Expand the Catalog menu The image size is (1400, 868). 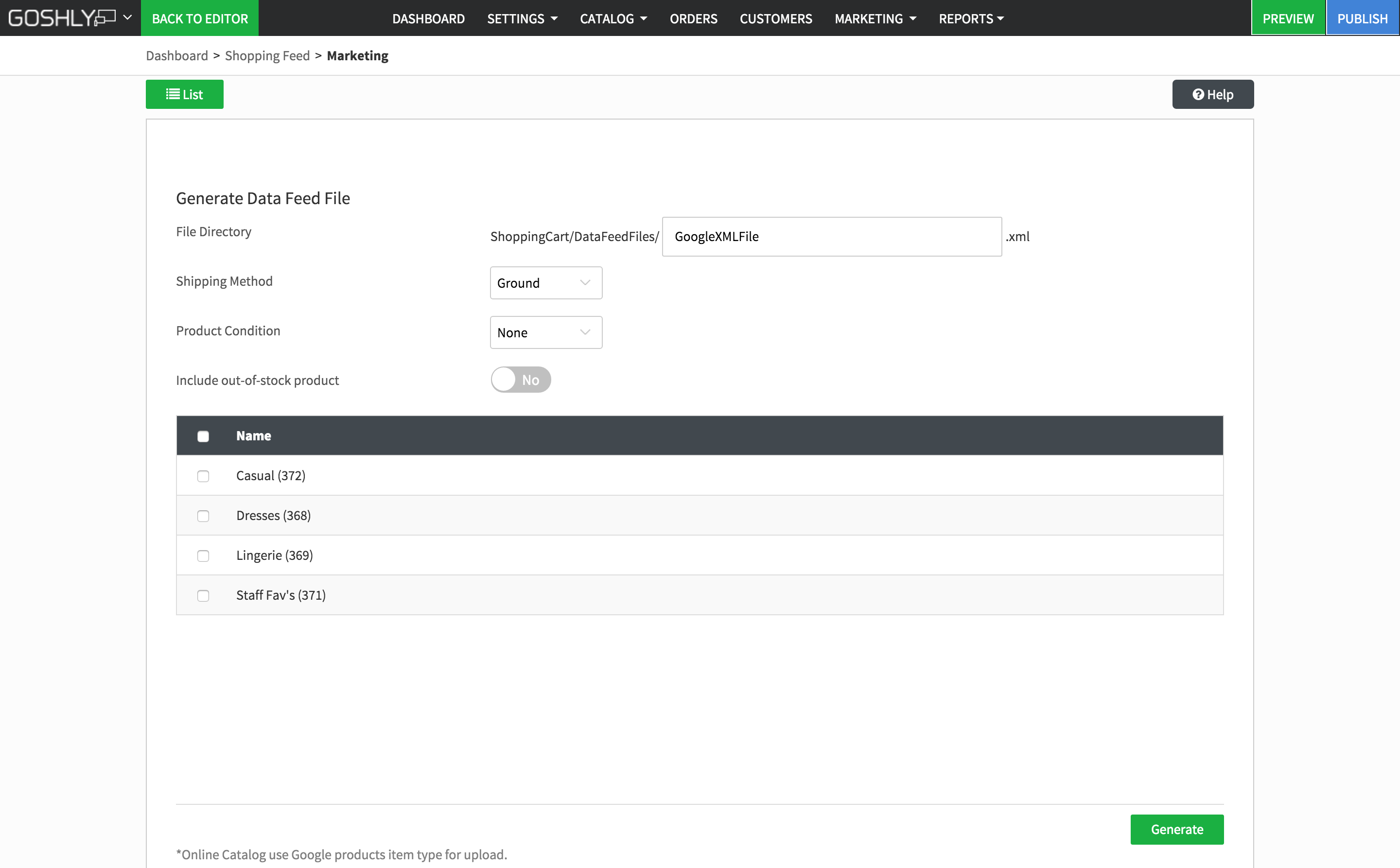(612, 18)
